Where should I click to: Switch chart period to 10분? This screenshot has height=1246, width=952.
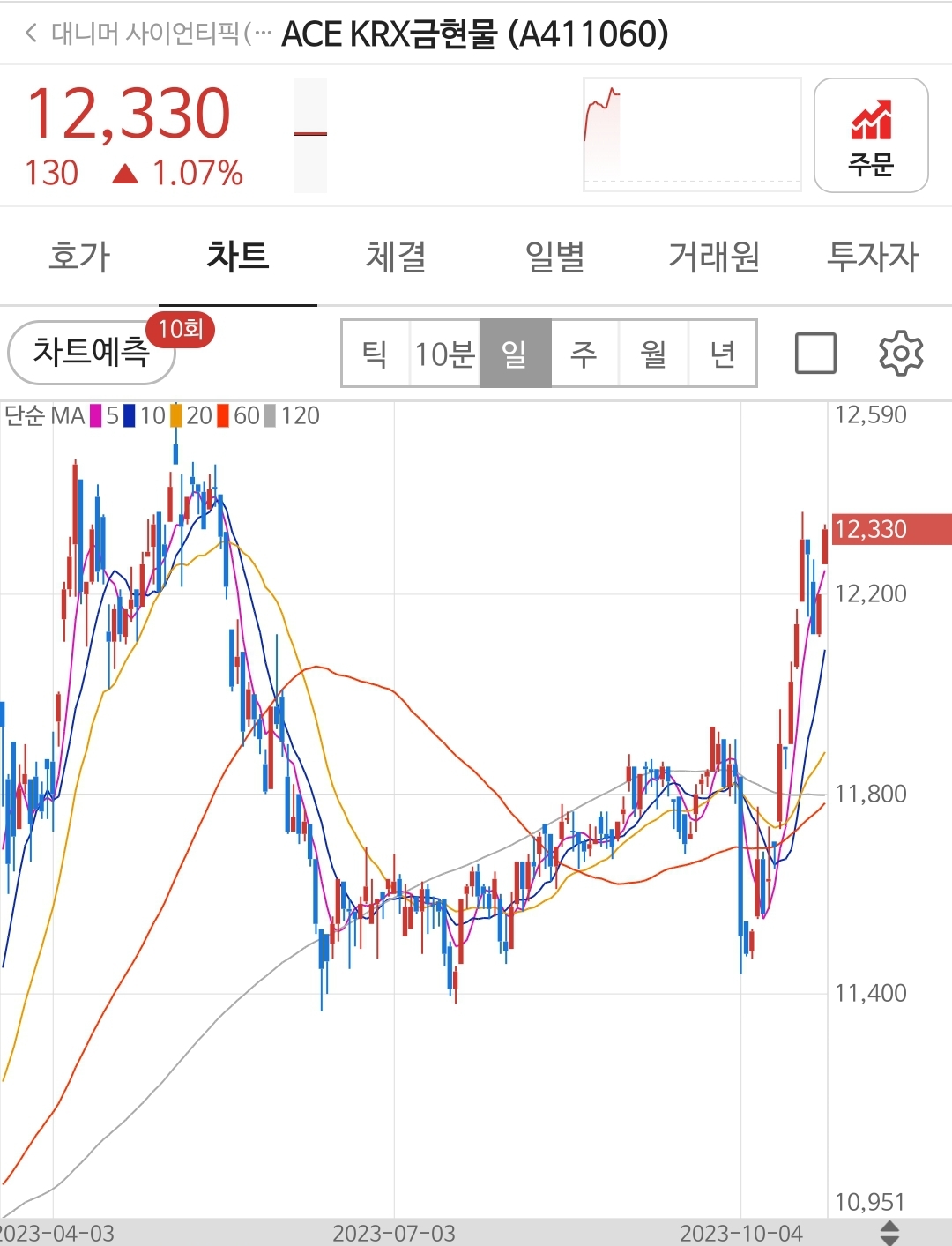pos(444,354)
